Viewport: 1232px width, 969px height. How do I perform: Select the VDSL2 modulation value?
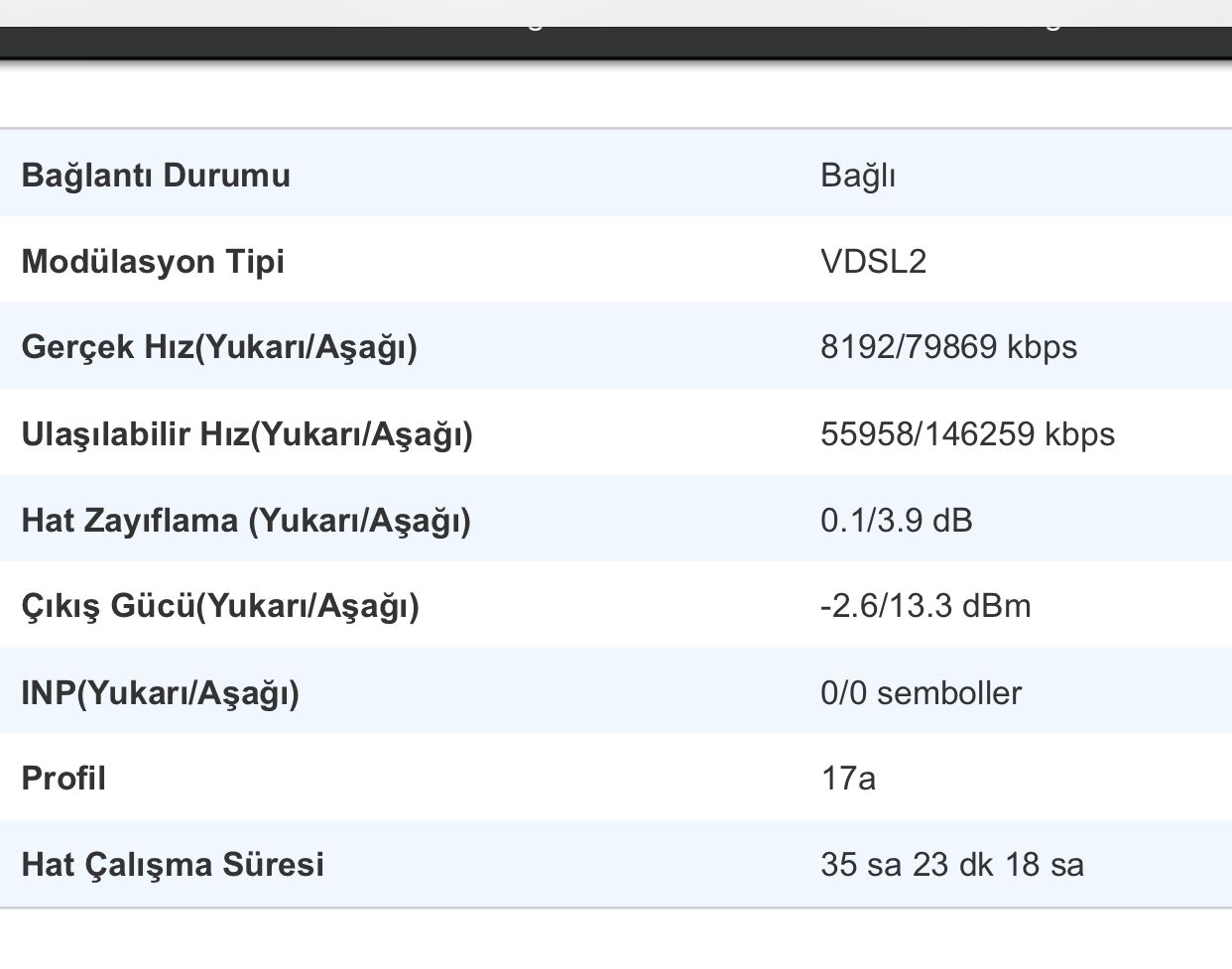(x=873, y=262)
